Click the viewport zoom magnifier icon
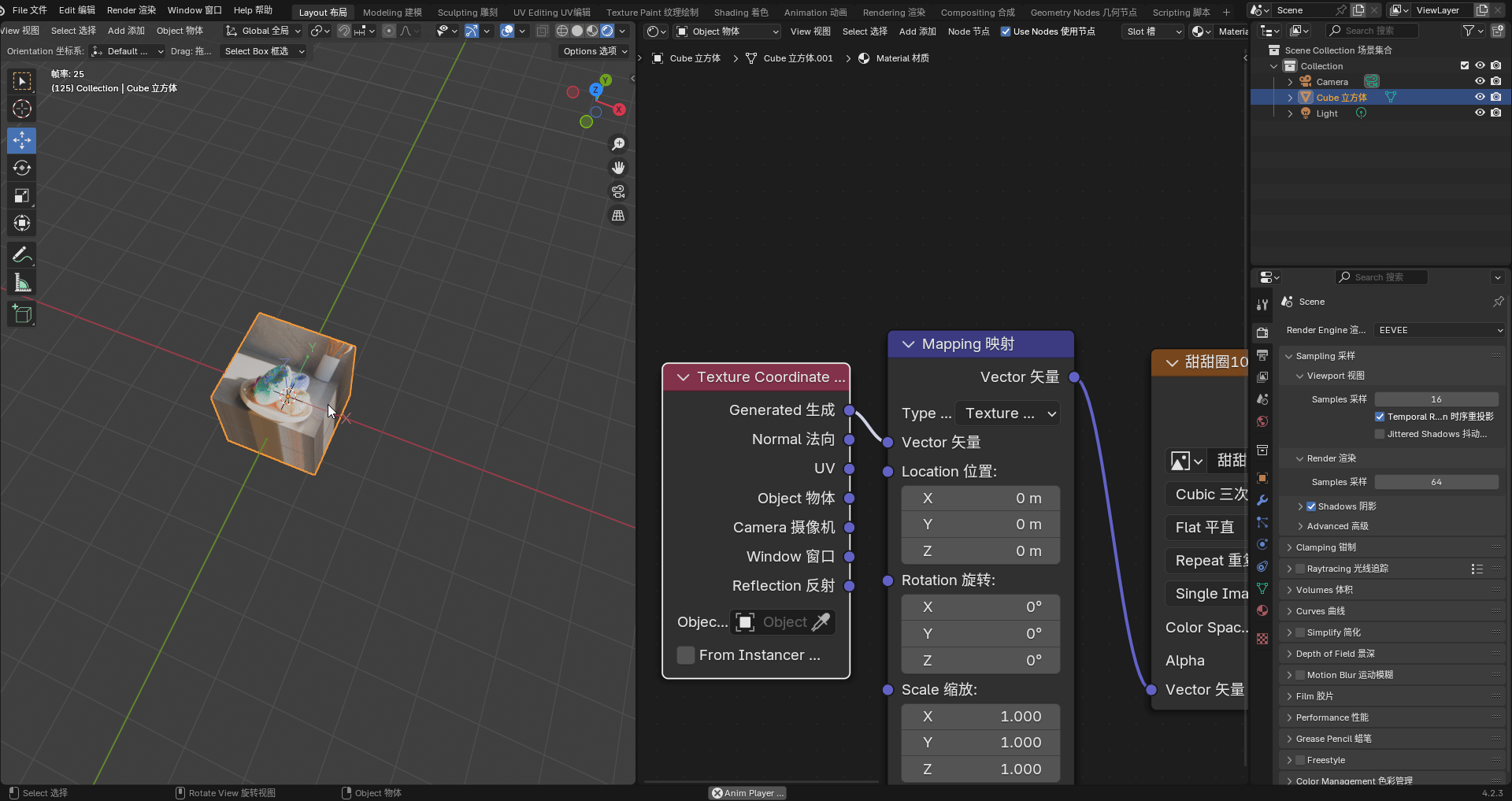Viewport: 1512px width, 801px height. (x=618, y=144)
